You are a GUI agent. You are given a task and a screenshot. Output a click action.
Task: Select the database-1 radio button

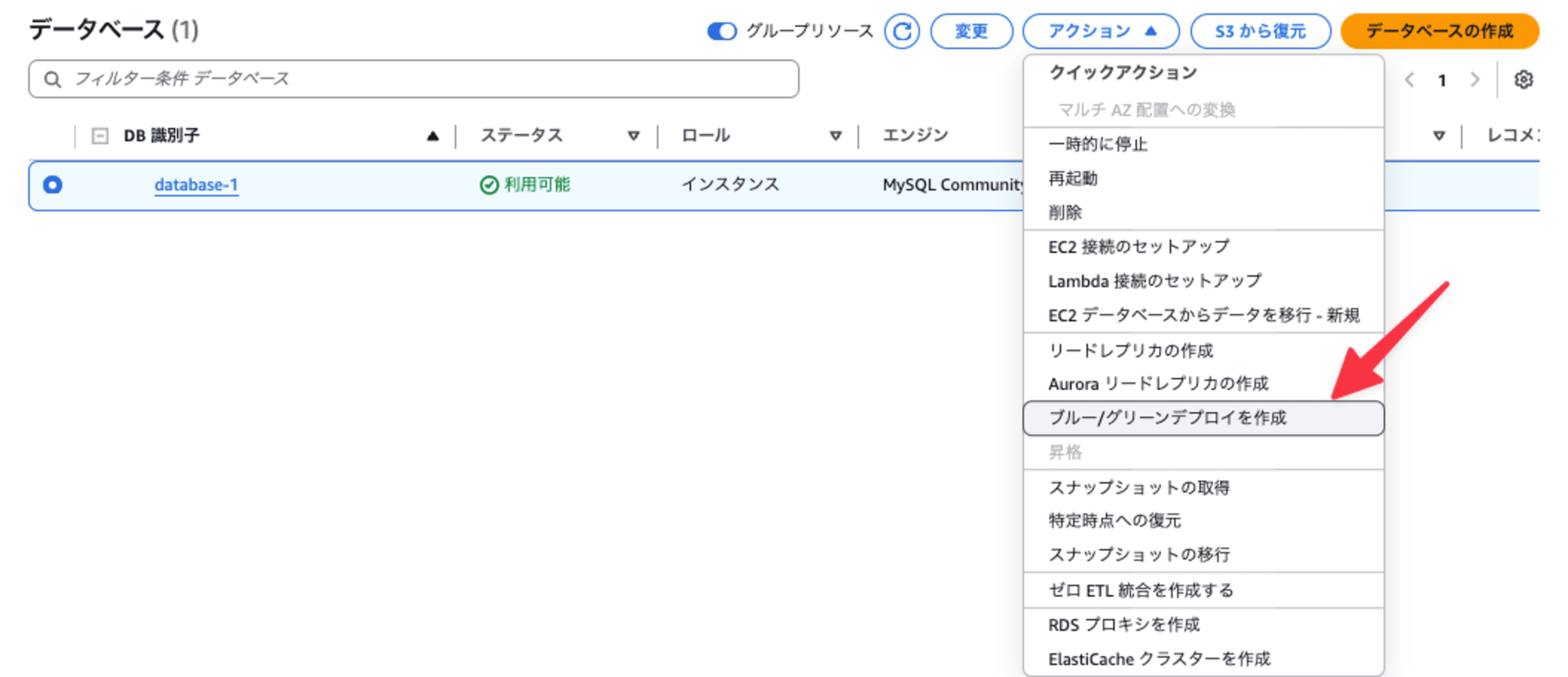[53, 185]
